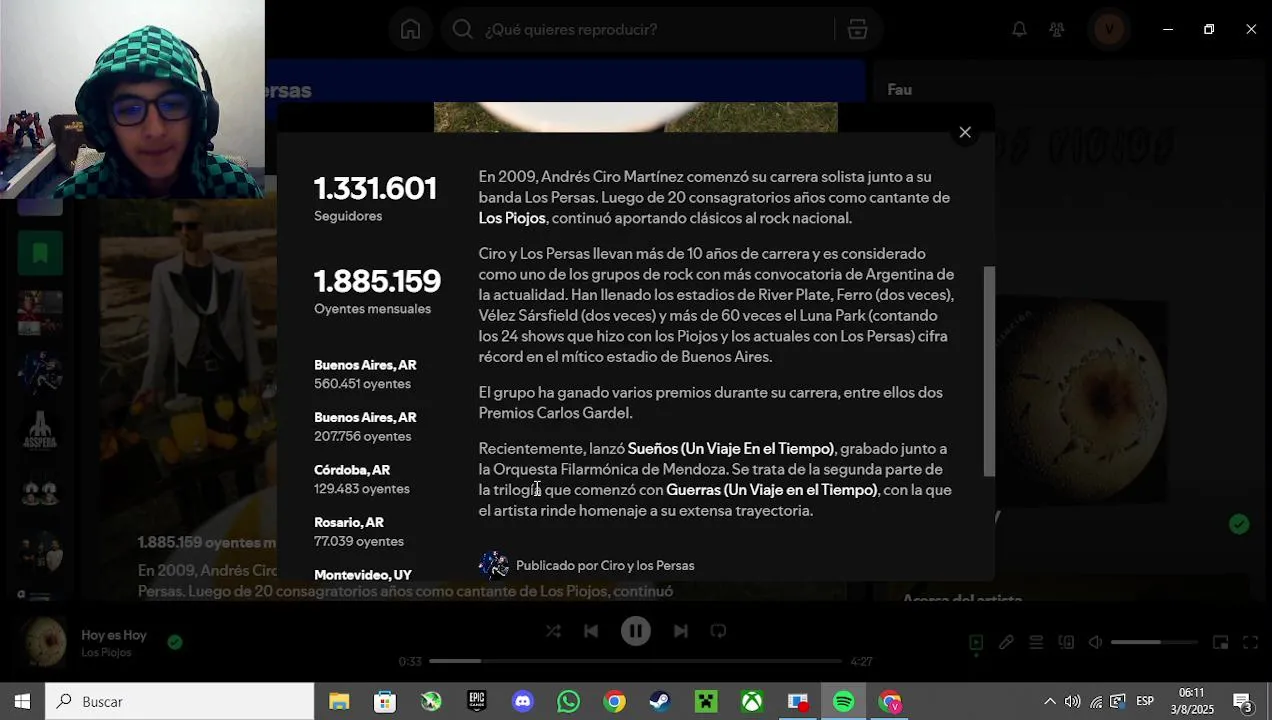The height and width of the screenshot is (720, 1272).
Task: Click the Buscar taskbar search box
Action: (180, 702)
